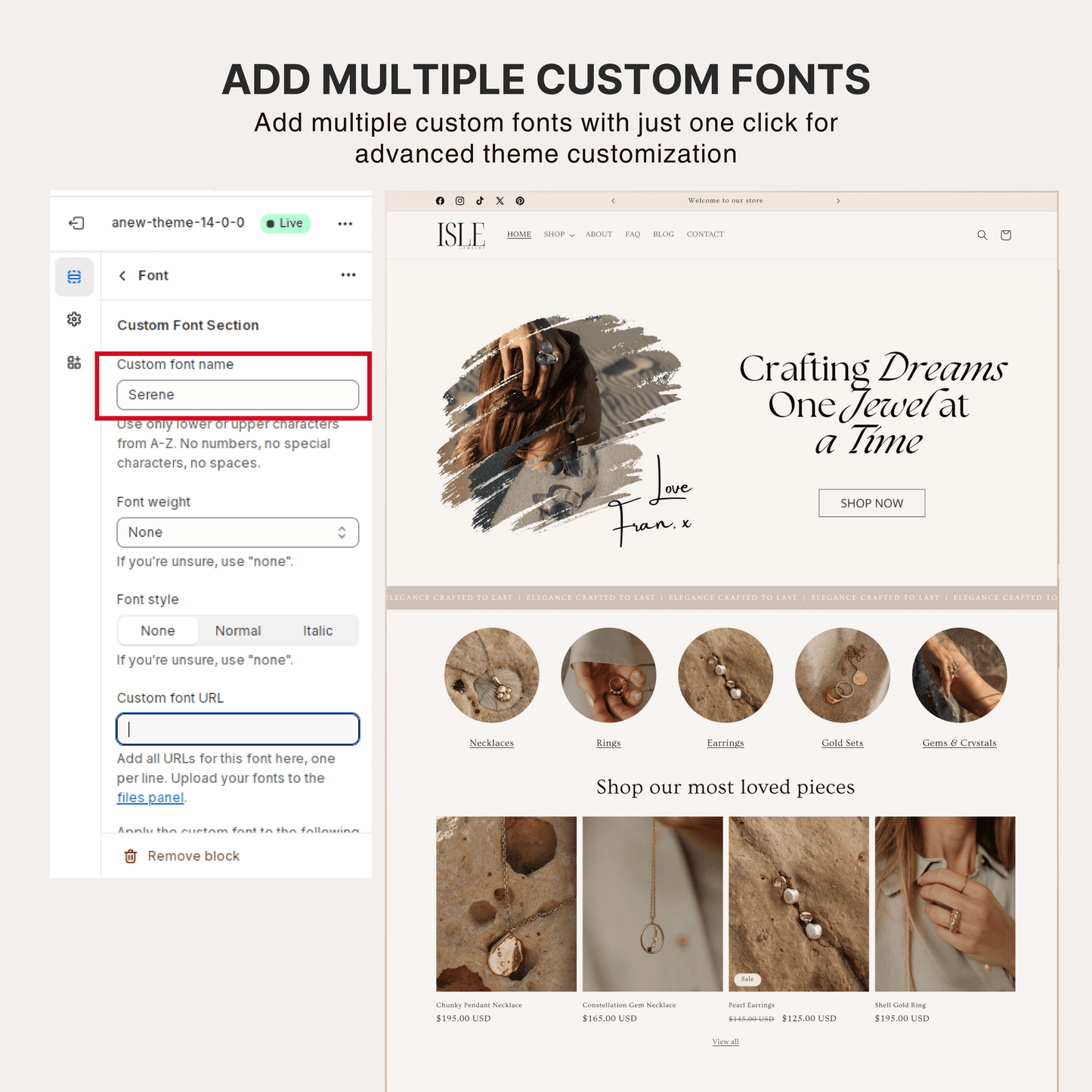Select Italic font style option
Screen dimensions: 1092x1092
pos(317,631)
